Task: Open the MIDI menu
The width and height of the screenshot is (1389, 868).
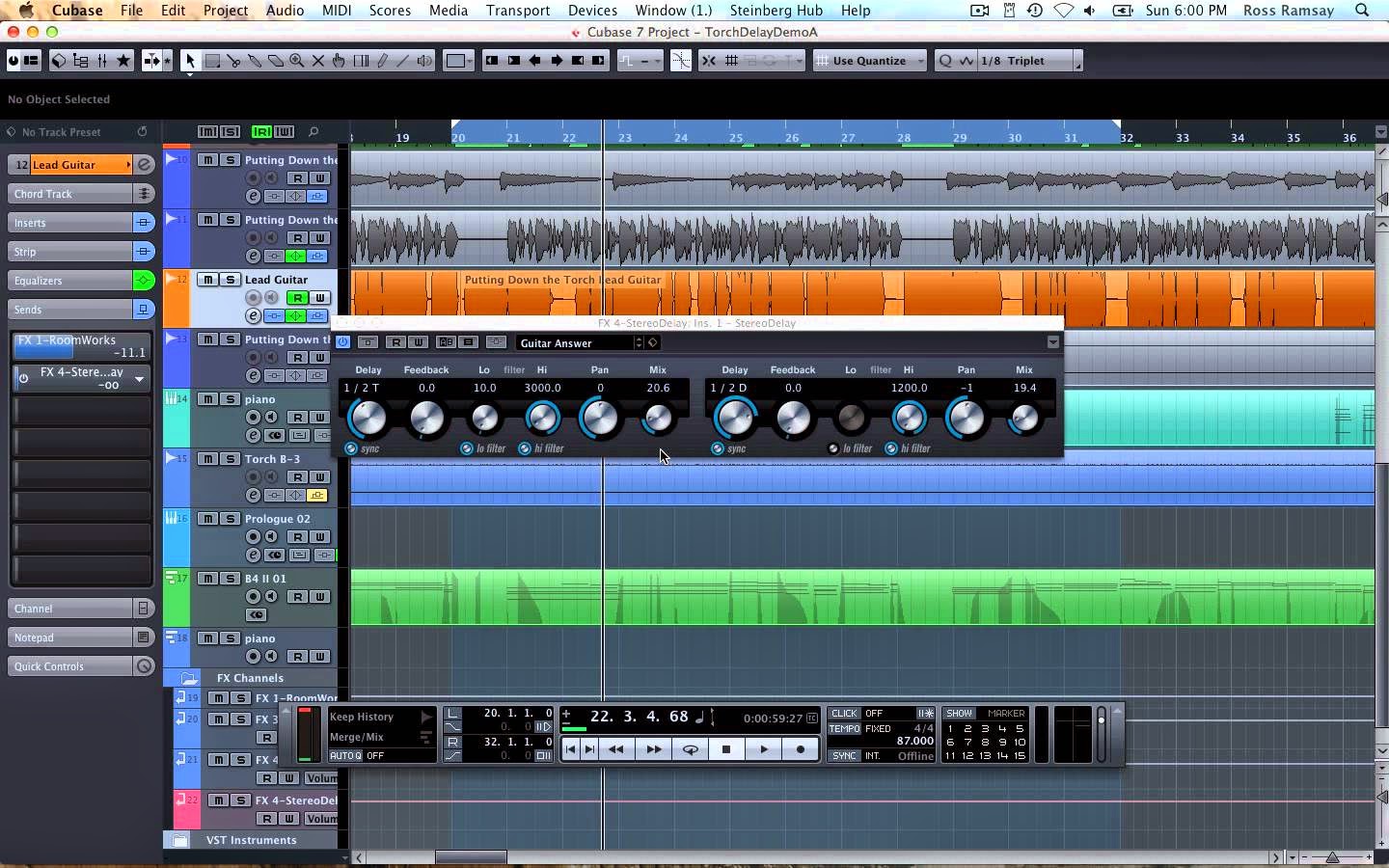Action: (x=337, y=11)
